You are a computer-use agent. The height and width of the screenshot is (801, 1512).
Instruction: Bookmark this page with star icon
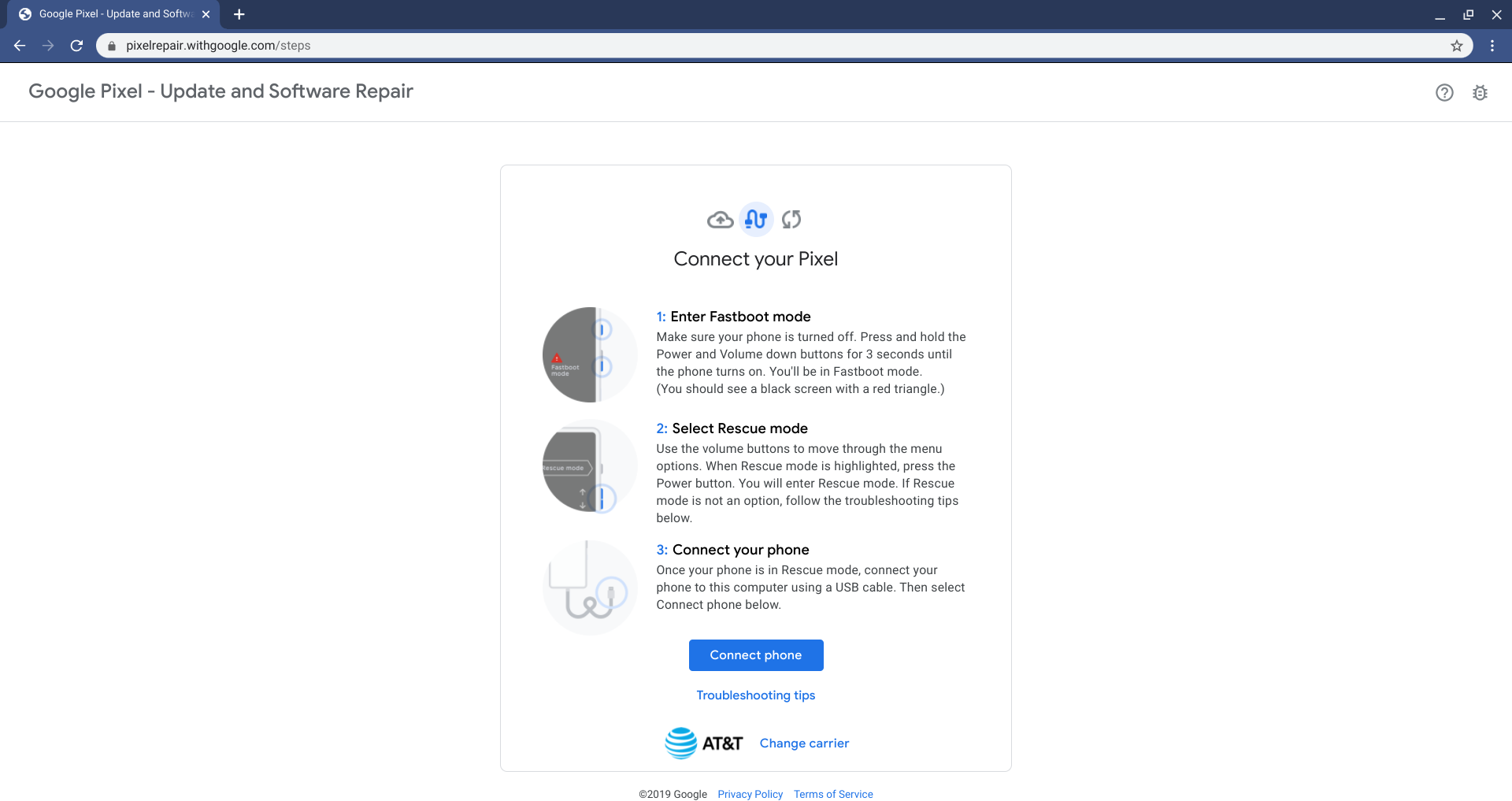[1457, 46]
